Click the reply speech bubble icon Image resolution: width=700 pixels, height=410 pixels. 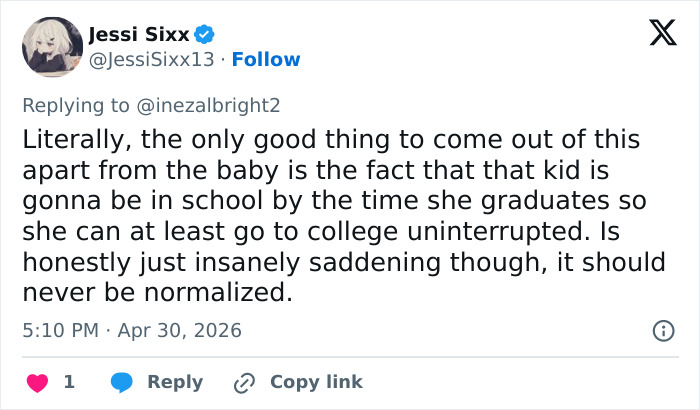[122, 382]
